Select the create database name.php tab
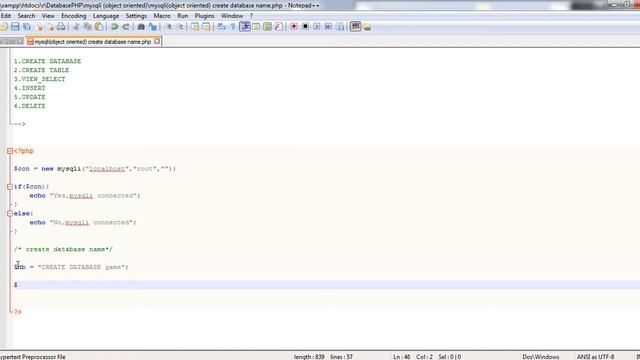This screenshot has height=360, width=640. coord(92,42)
